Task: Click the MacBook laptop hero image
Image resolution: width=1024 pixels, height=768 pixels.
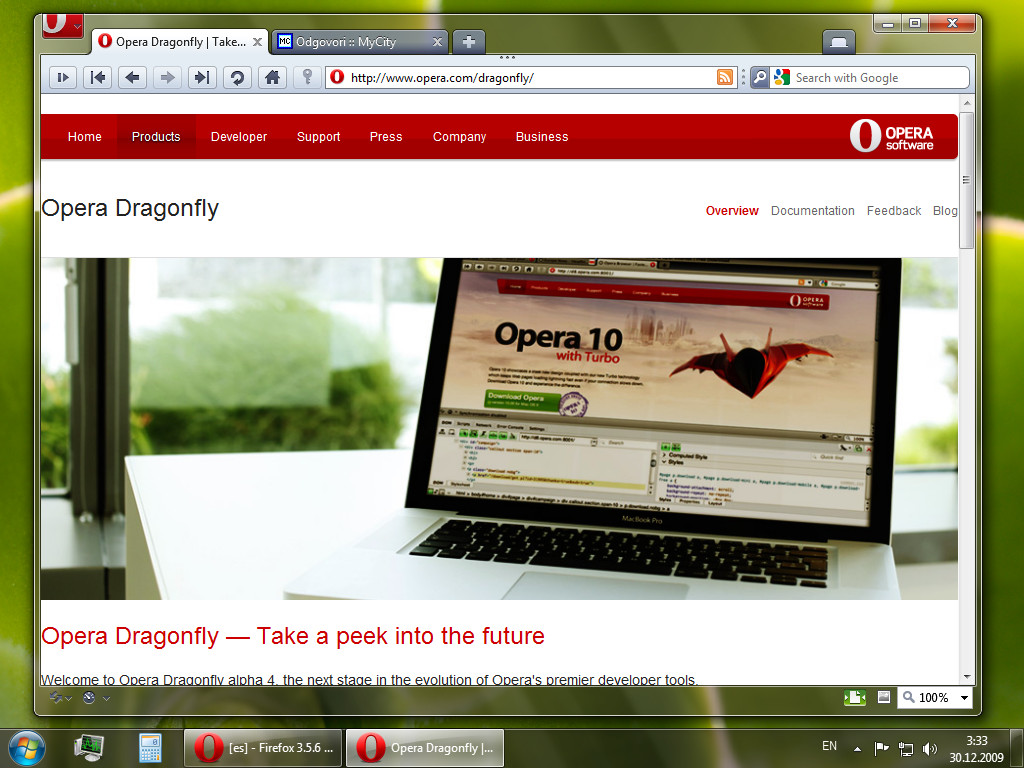Action: [499, 428]
